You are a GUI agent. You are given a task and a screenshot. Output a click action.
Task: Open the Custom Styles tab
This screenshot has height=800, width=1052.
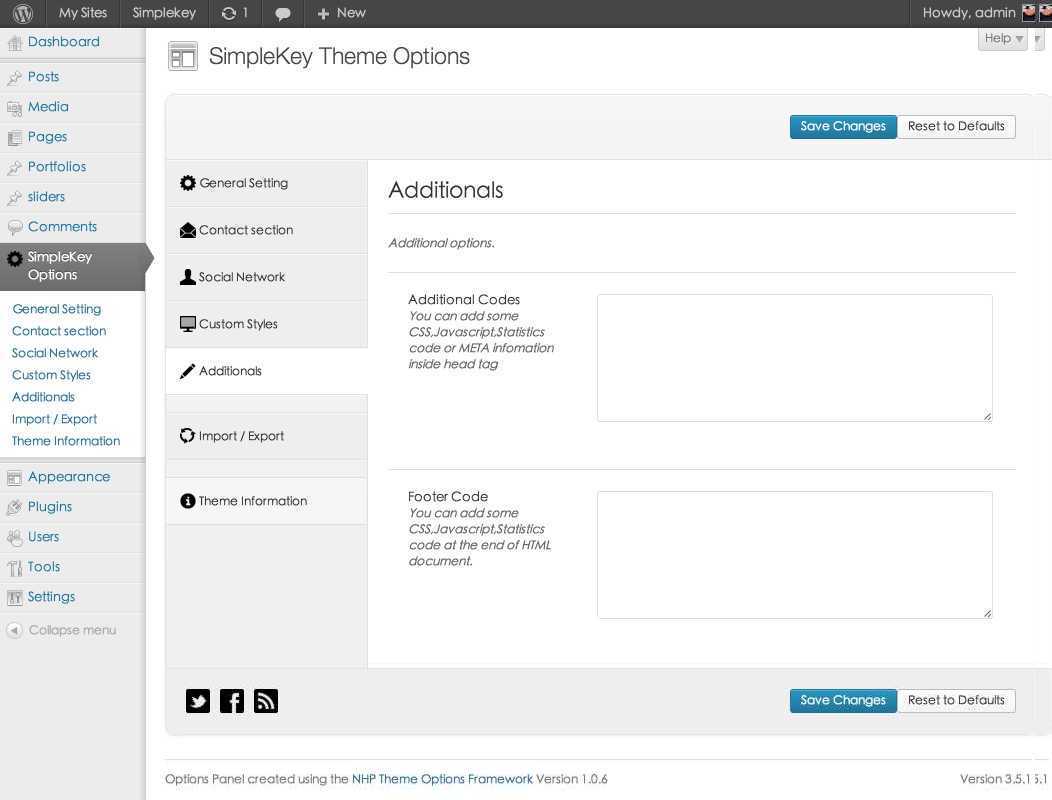click(x=238, y=324)
